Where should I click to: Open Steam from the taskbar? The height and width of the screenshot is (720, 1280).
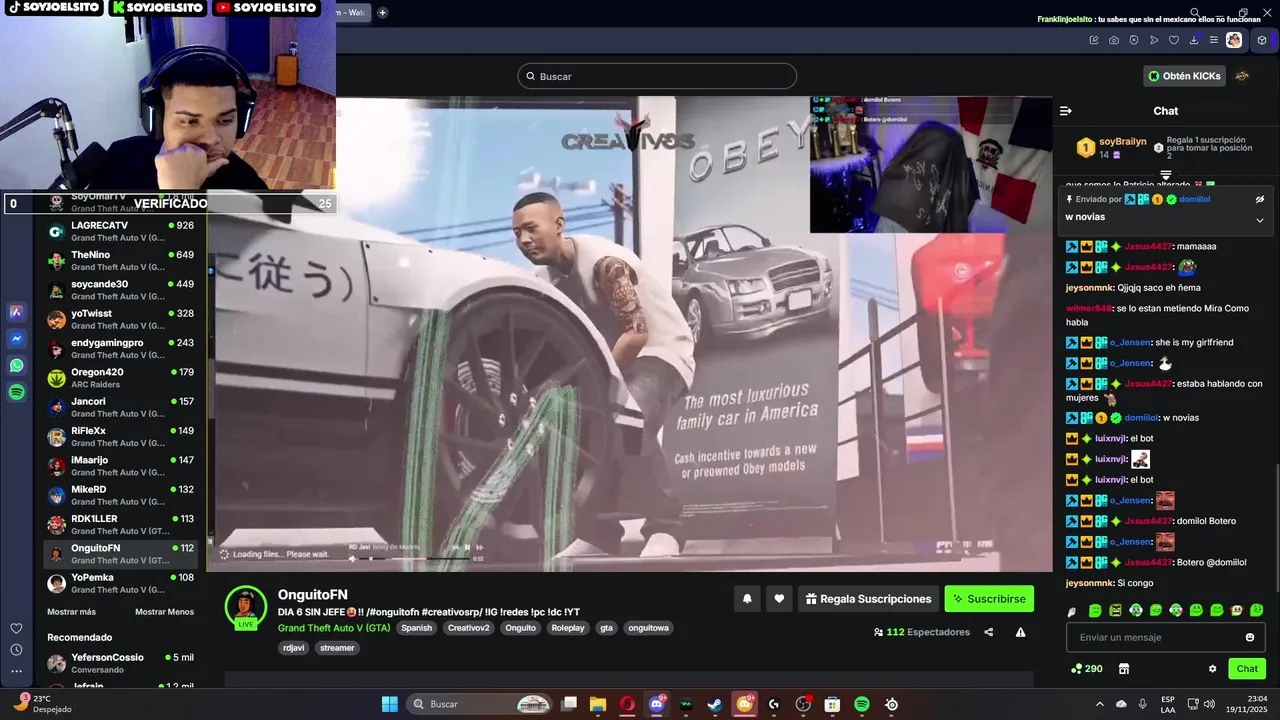coord(714,704)
